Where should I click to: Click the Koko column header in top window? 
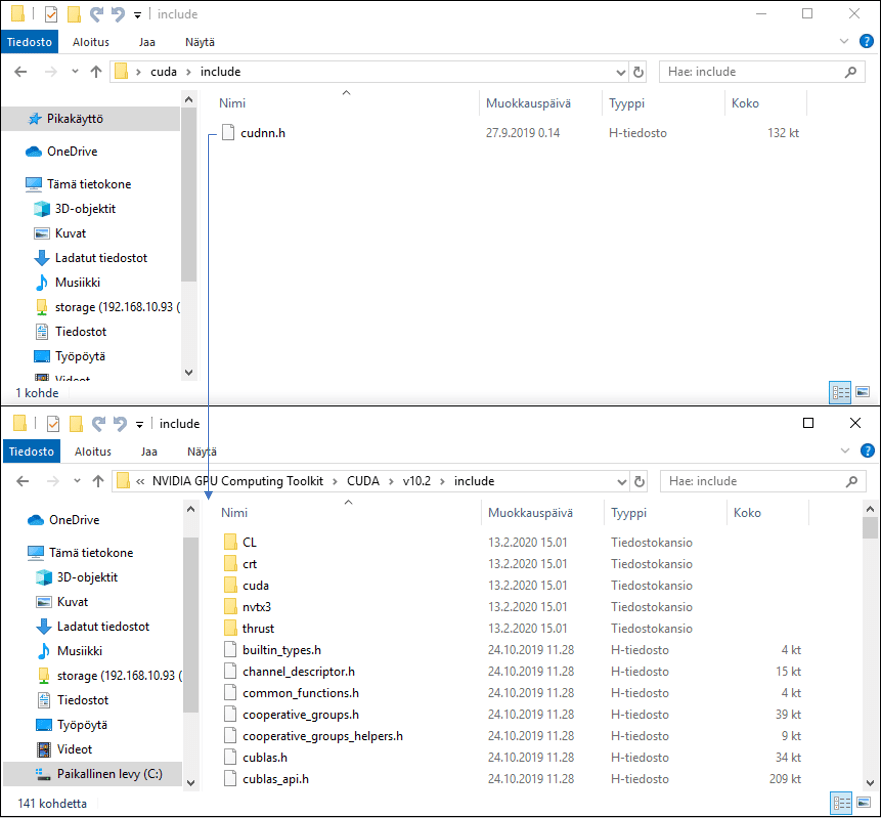[x=745, y=103]
